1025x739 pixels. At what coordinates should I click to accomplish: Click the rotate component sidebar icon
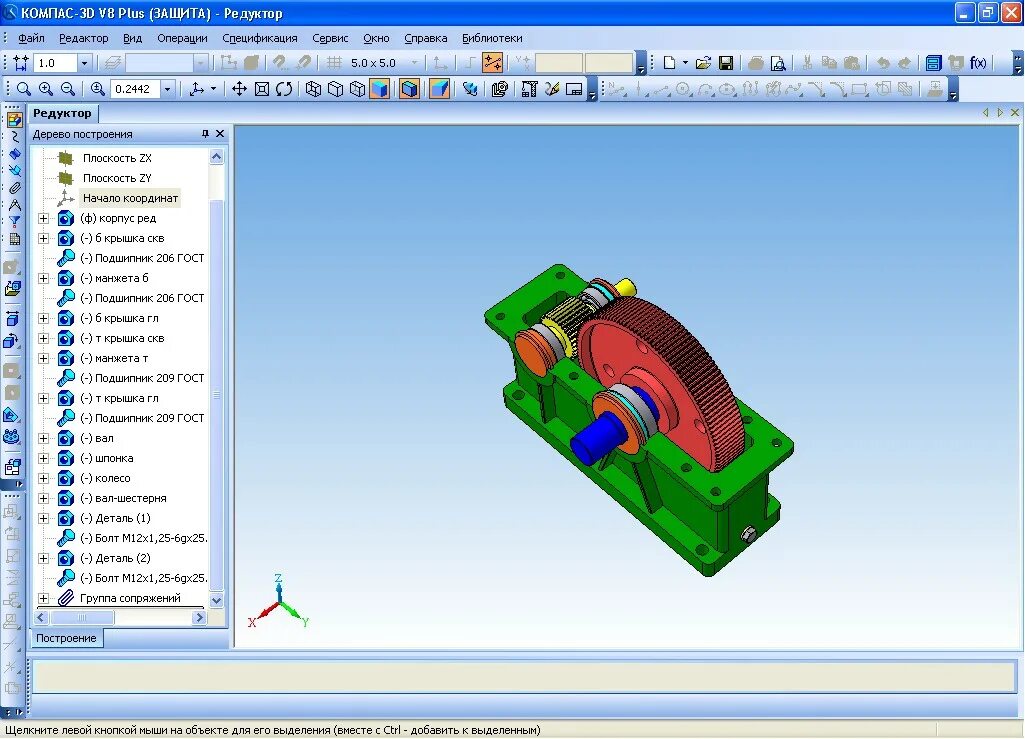[x=12, y=341]
